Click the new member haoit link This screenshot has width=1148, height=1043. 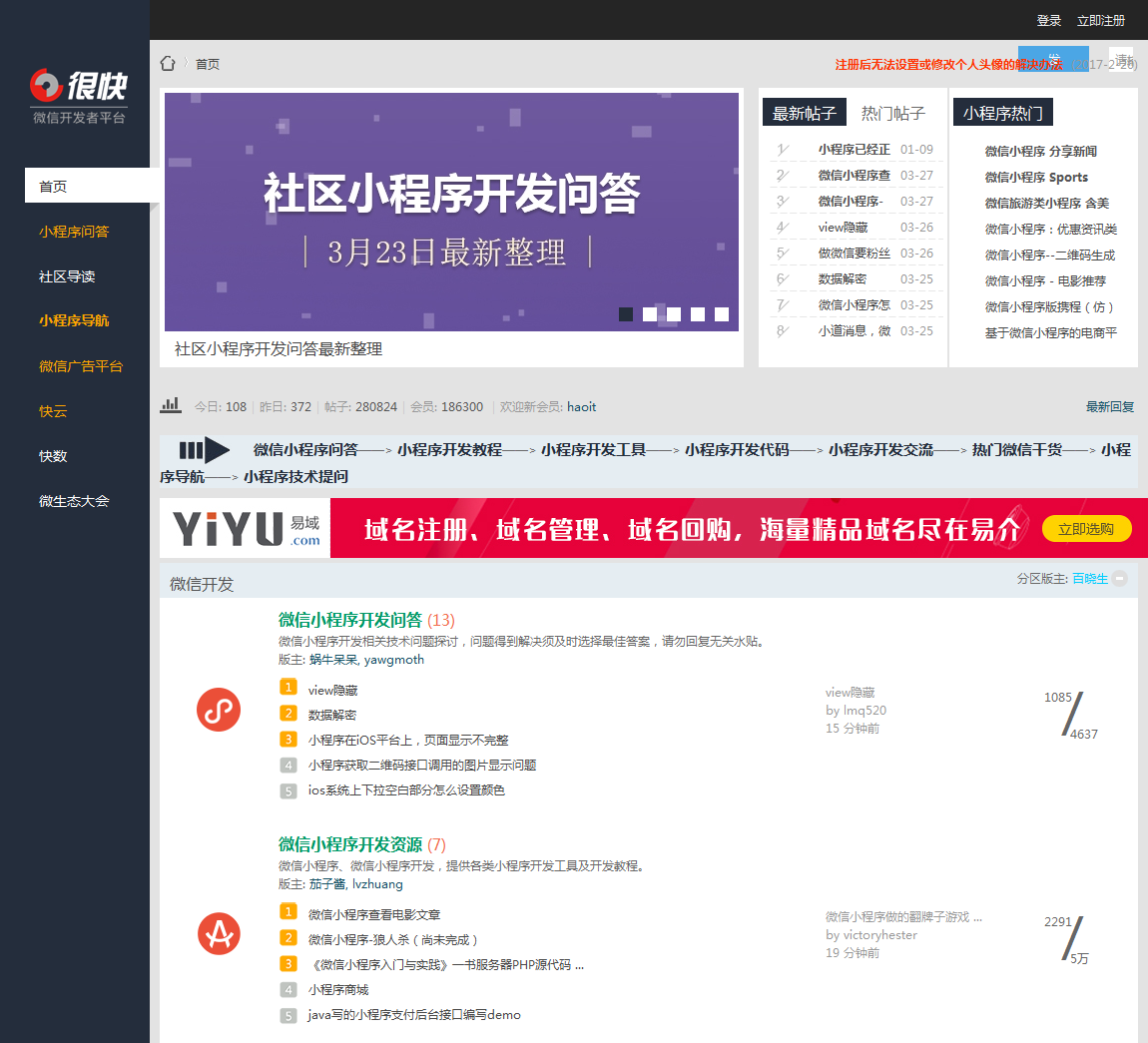tap(581, 406)
